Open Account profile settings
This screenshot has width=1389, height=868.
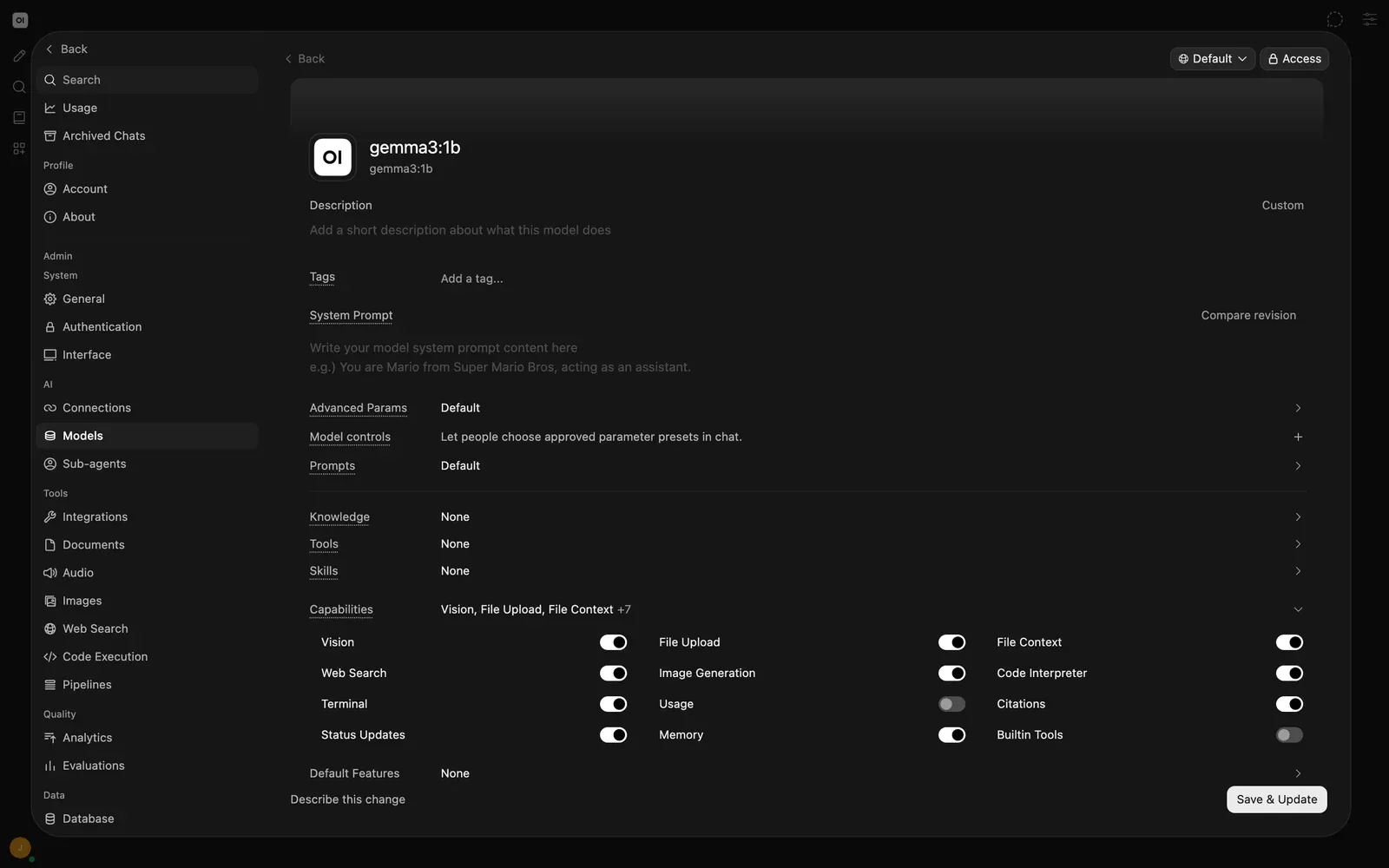coord(148,188)
